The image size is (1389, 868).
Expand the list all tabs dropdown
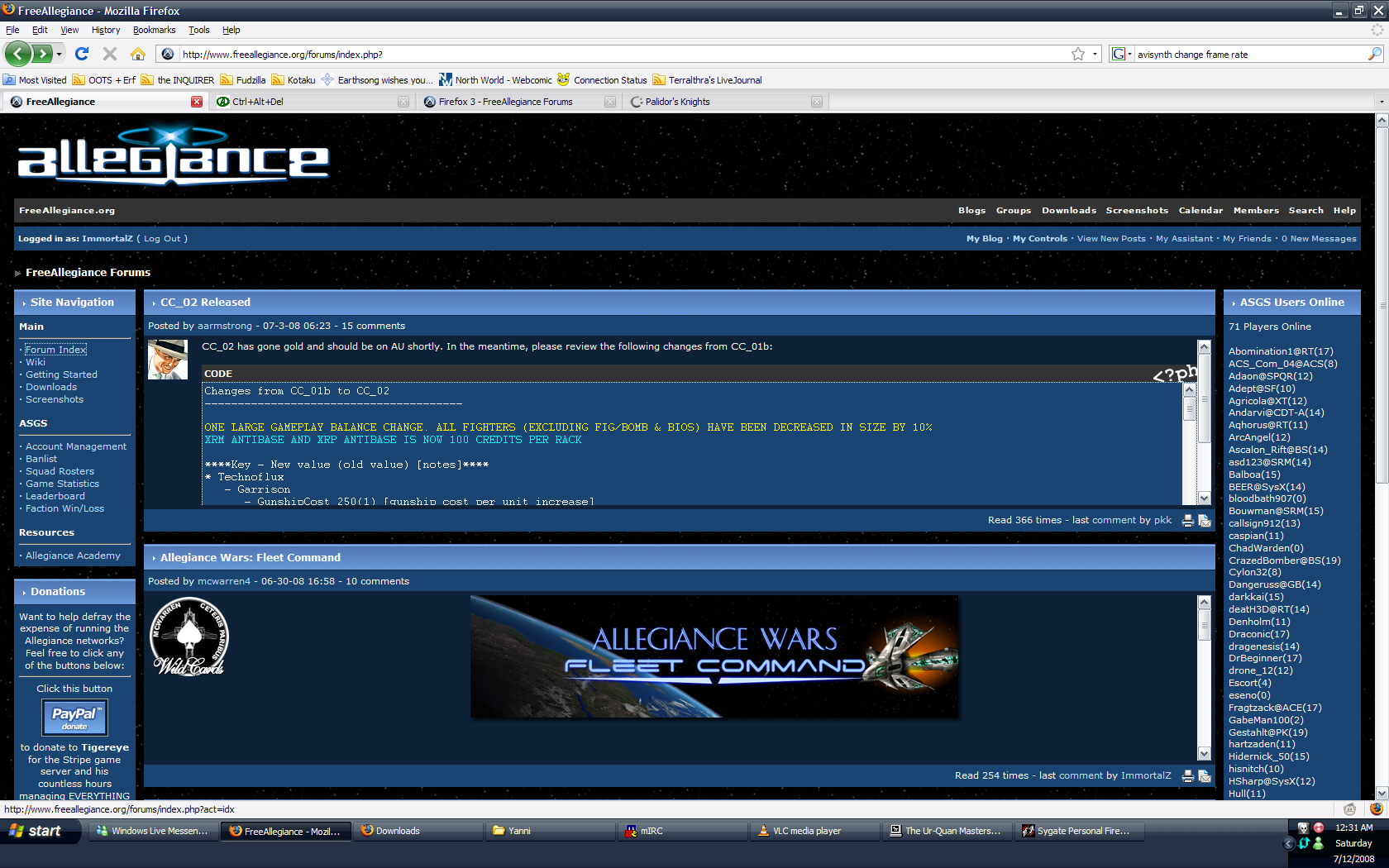point(1381,102)
